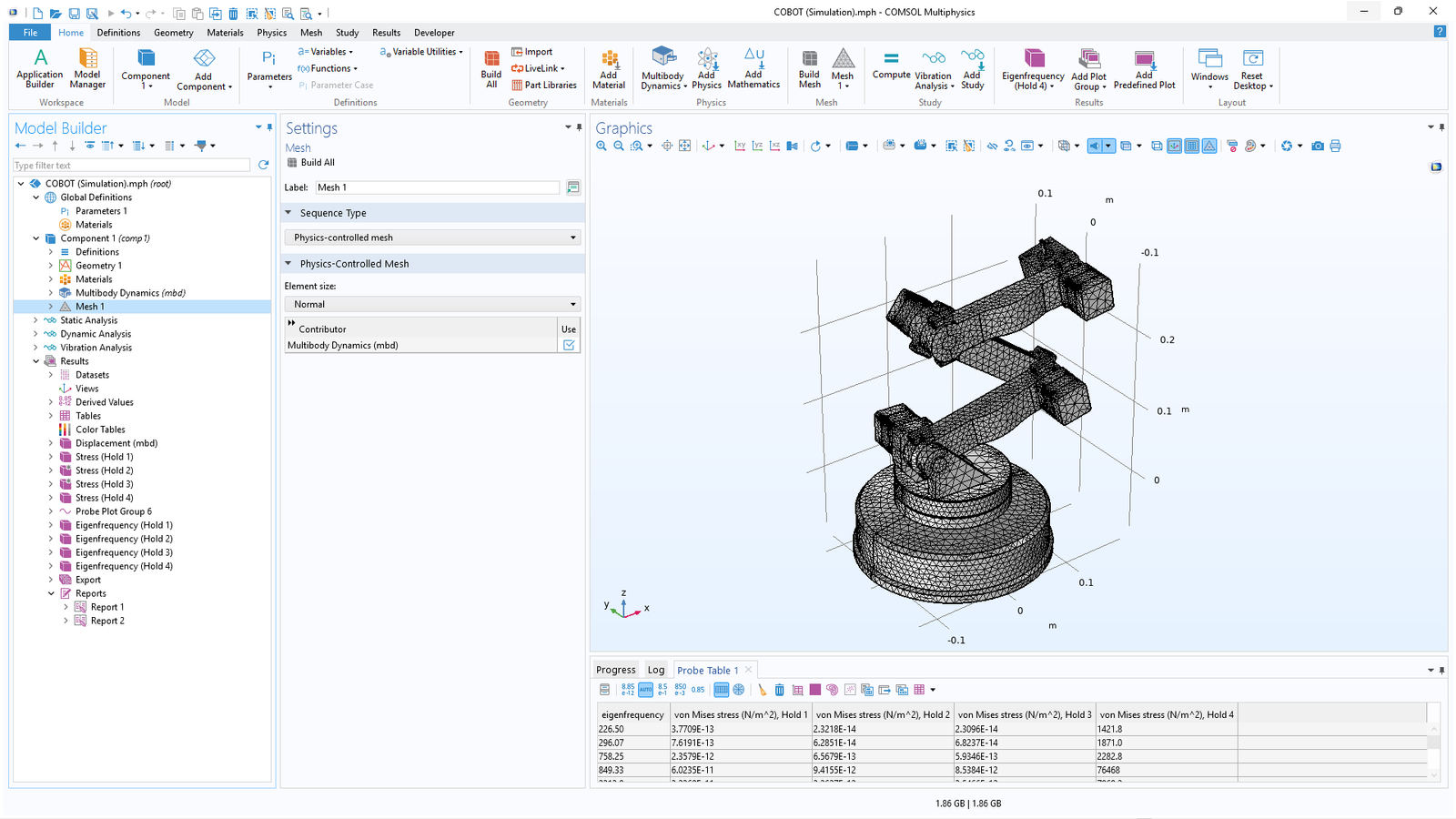Image resolution: width=1456 pixels, height=819 pixels.
Task: Open the Physics-controlled mesh sequence dropdown
Action: coord(432,238)
